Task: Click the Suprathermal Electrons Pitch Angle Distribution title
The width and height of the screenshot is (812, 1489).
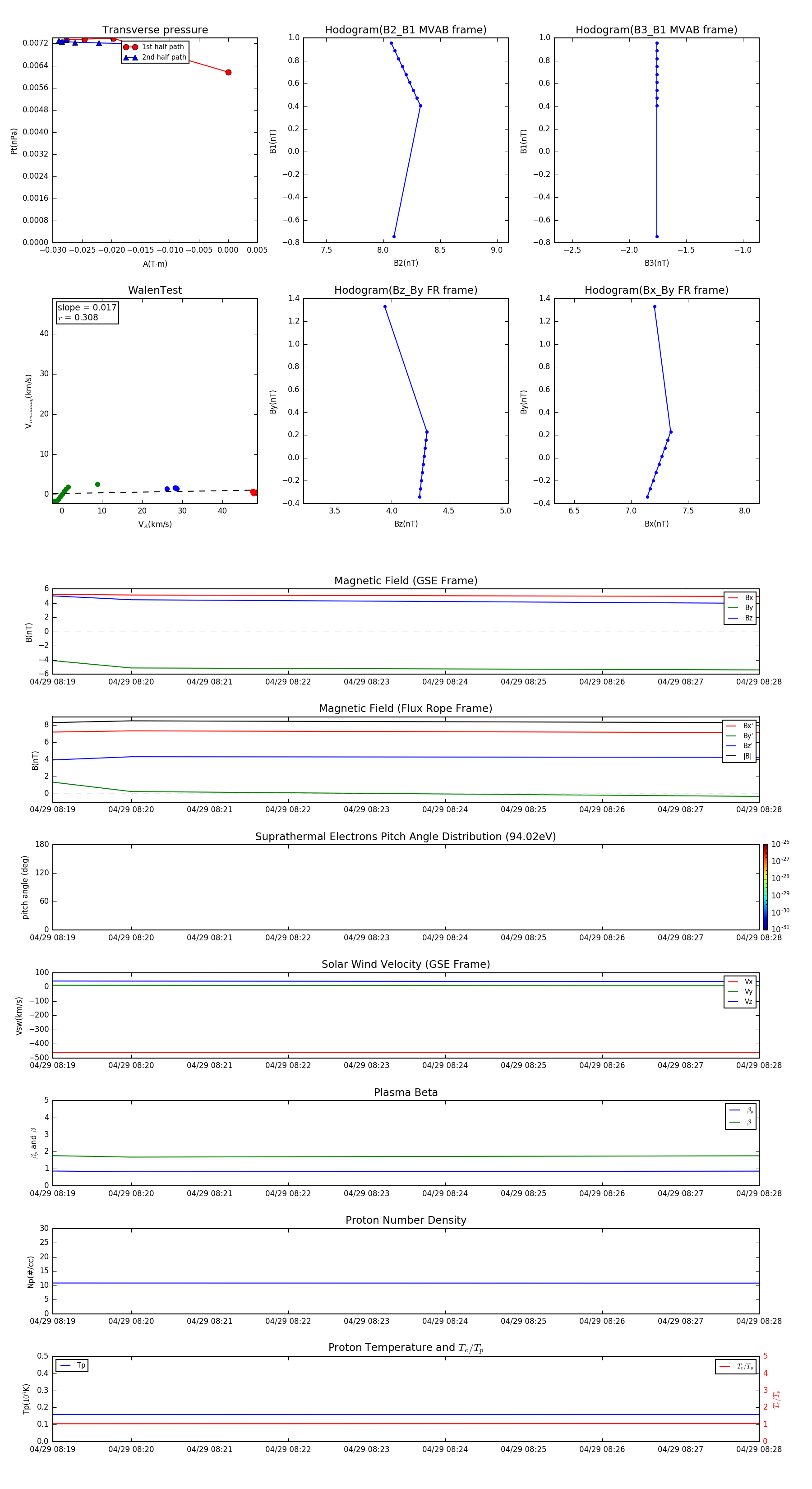Action: 406,837
